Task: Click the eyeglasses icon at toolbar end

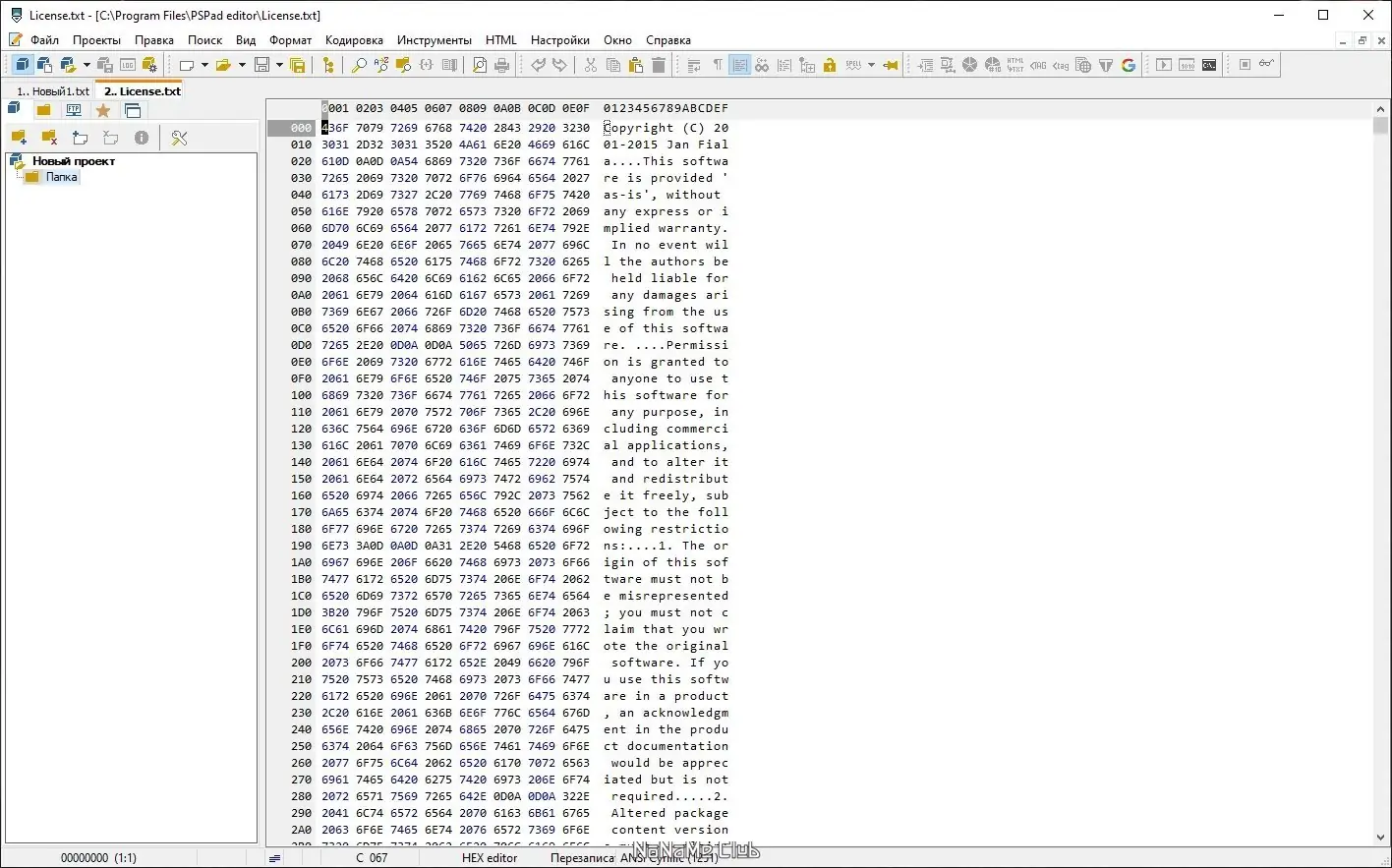Action: point(1267,65)
